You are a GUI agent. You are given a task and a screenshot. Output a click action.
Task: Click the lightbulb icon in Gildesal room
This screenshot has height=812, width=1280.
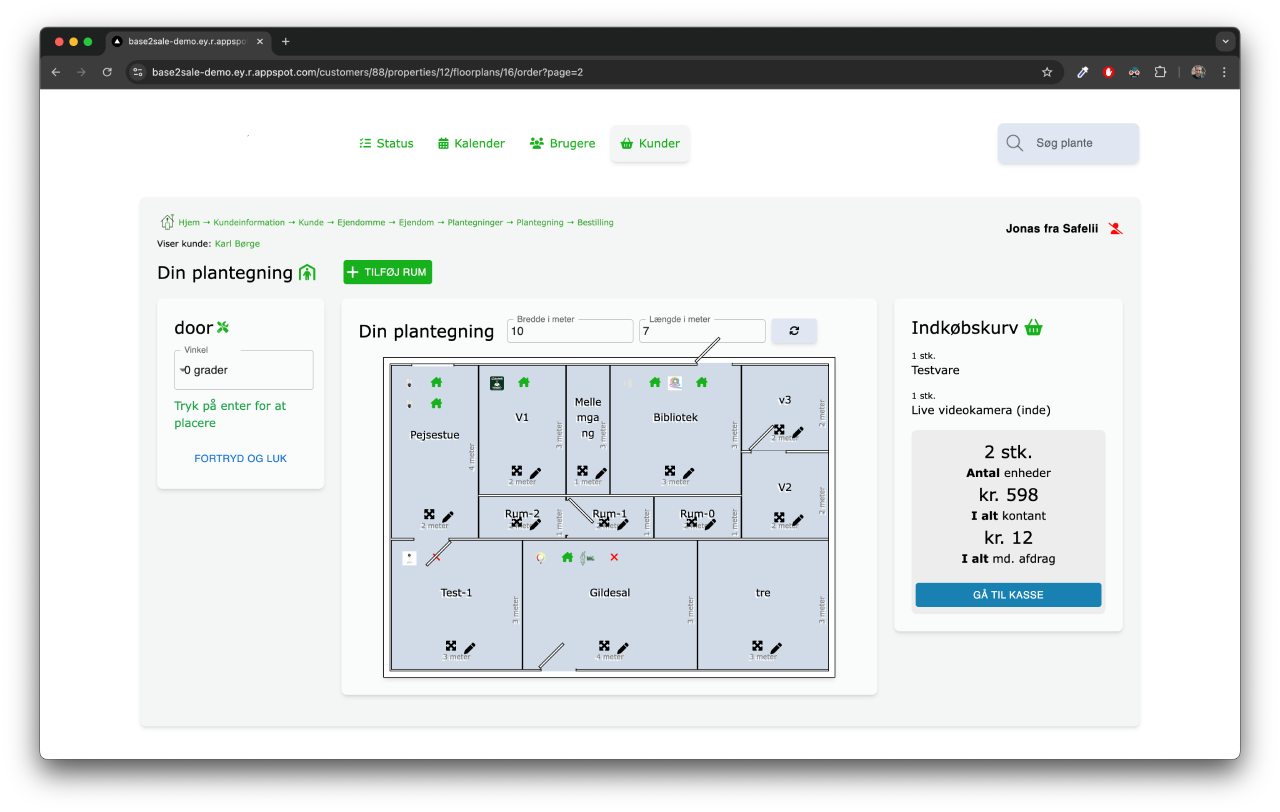click(541, 558)
